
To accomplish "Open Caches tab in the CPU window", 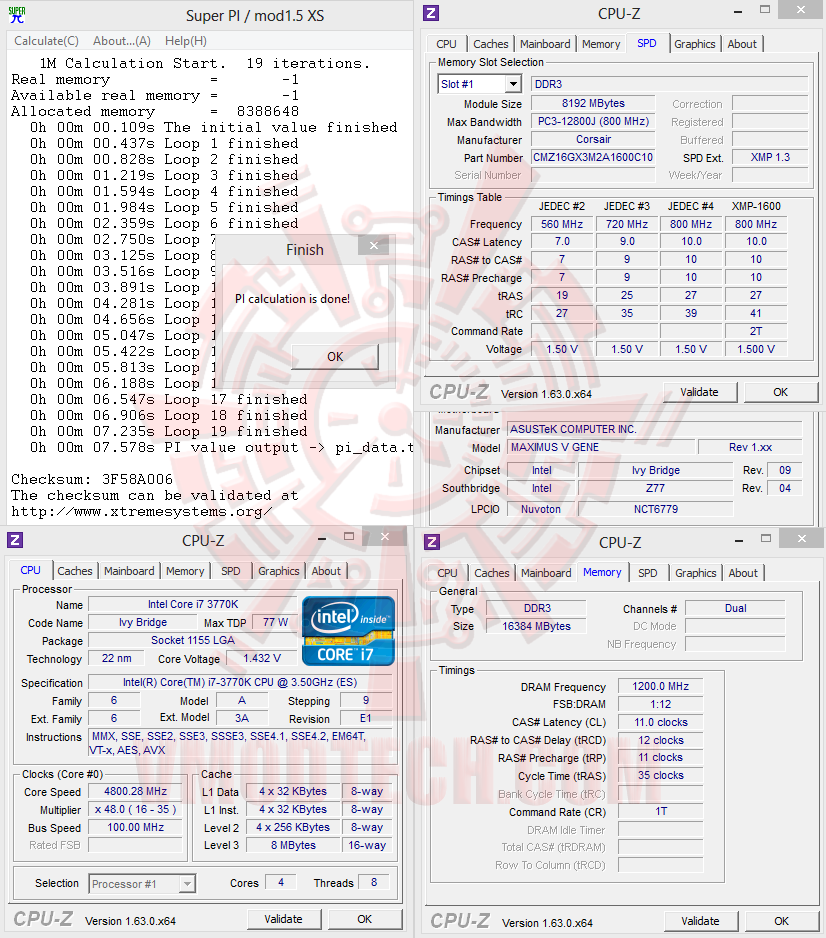I will tap(75, 571).
